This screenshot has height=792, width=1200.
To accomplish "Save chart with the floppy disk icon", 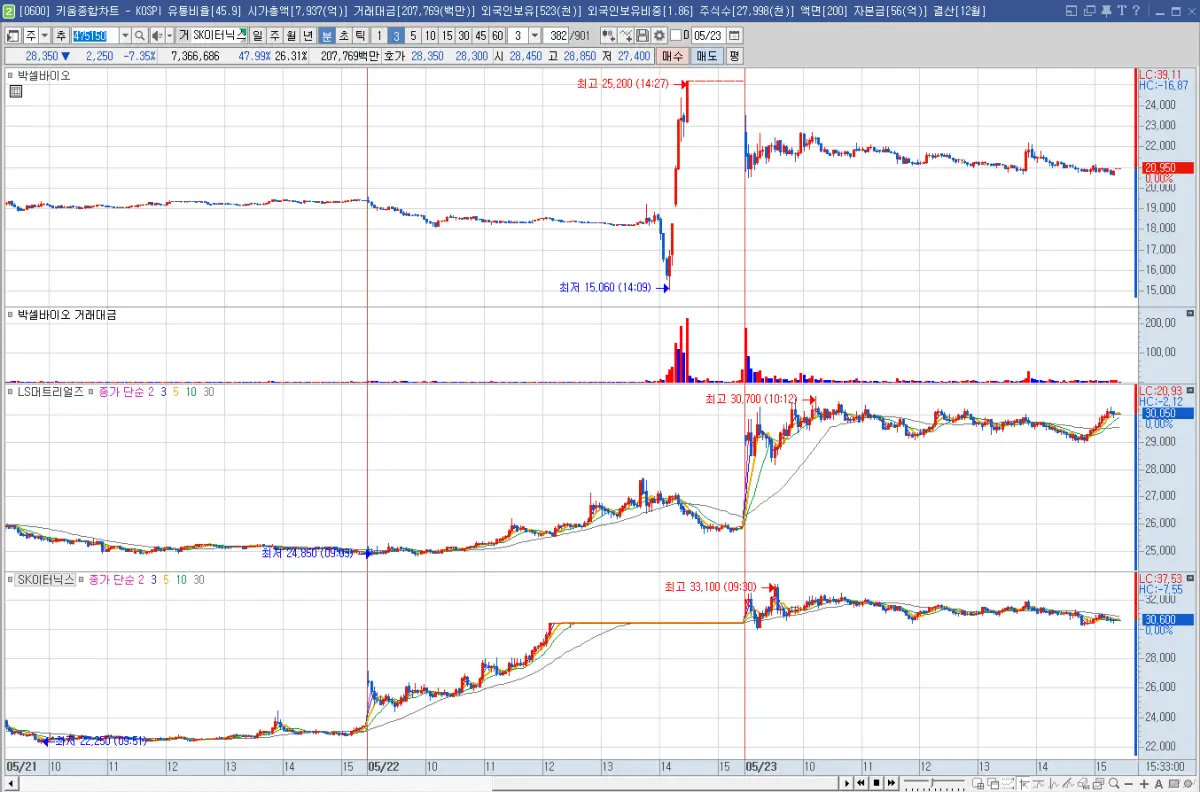I will pos(643,35).
